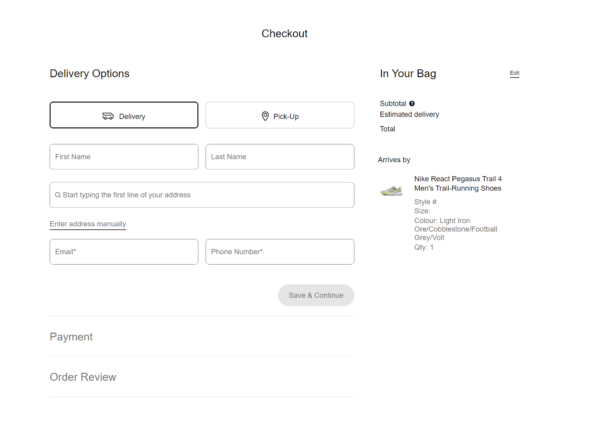Expand the Payment section
This screenshot has width=600, height=424.
71,337
